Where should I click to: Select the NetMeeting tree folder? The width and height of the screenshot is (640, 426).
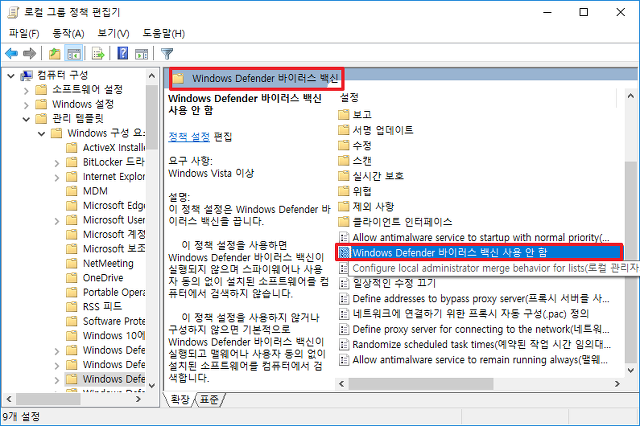(100, 263)
